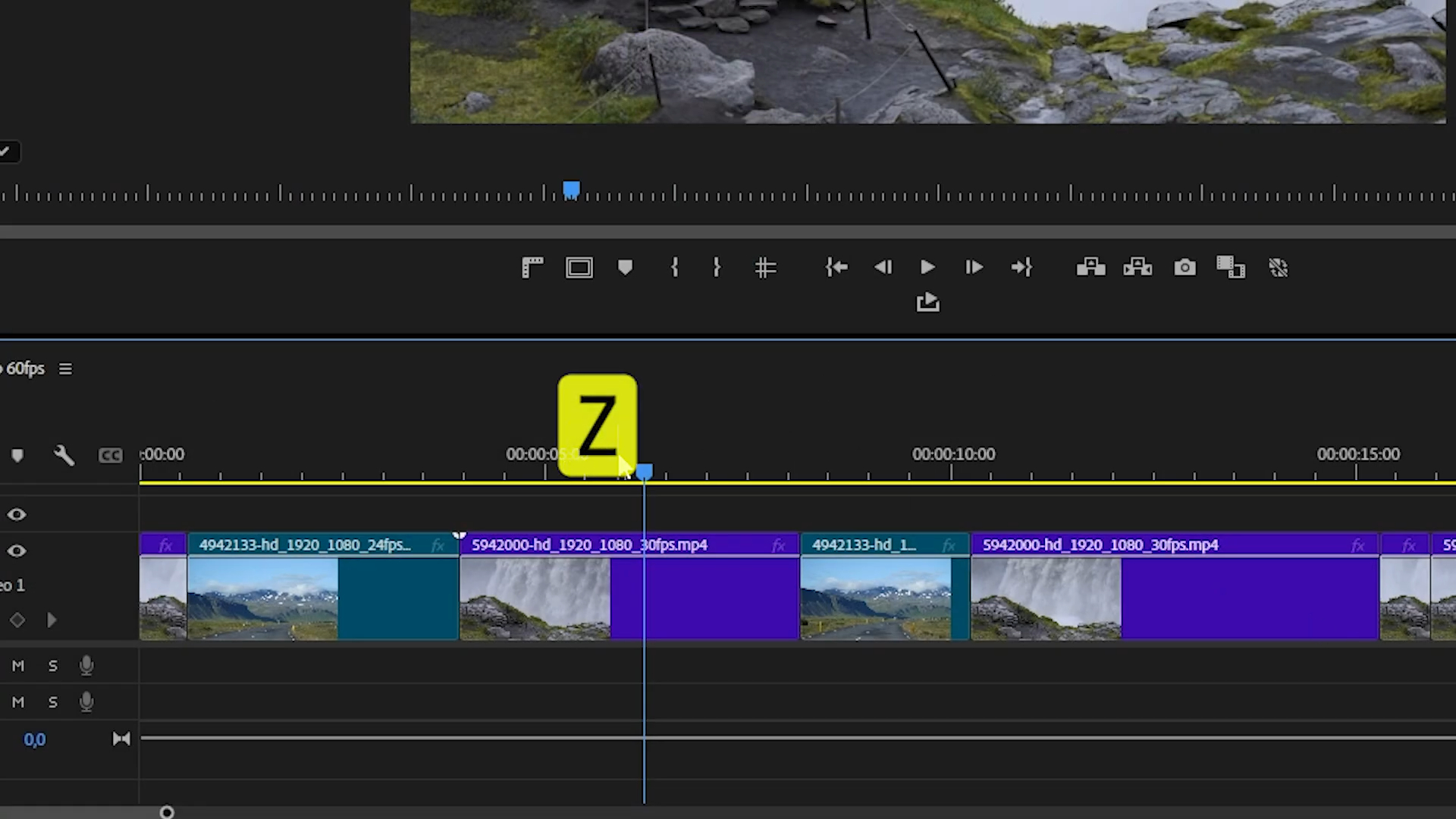Open the timeline hamburger menu next to 60fps
Image resolution: width=1456 pixels, height=819 pixels.
coord(65,369)
